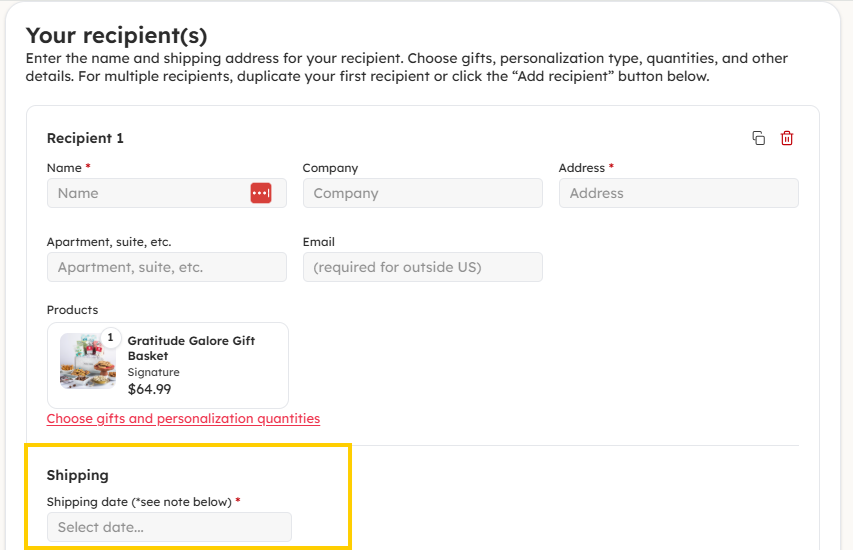853x550 pixels.
Task: Delete Recipient 1 with trash icon
Action: [787, 138]
